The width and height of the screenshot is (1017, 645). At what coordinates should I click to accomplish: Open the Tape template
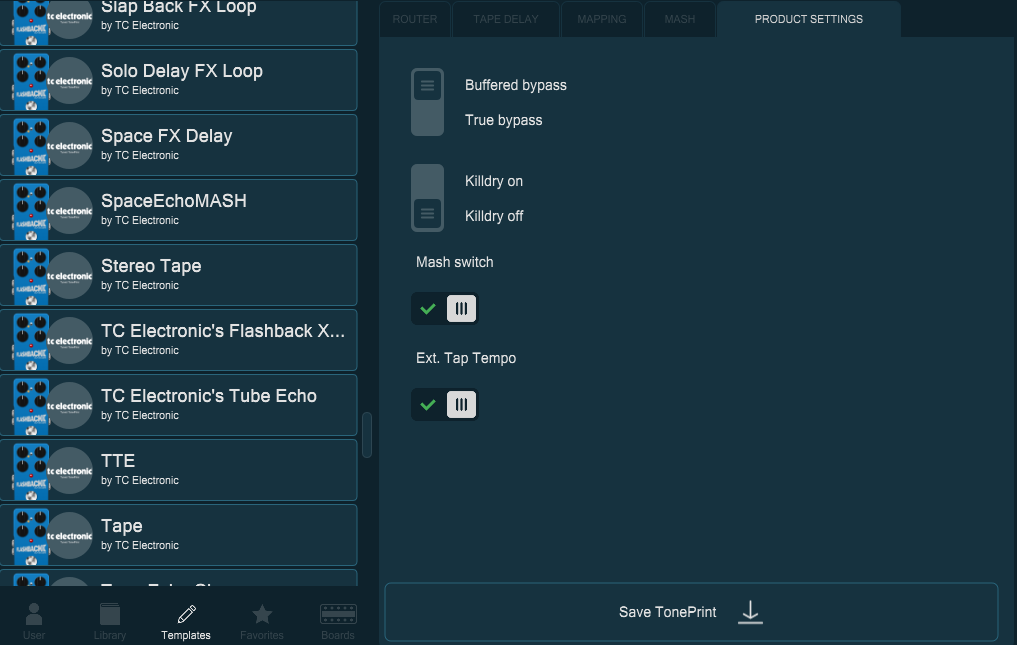tap(178, 535)
